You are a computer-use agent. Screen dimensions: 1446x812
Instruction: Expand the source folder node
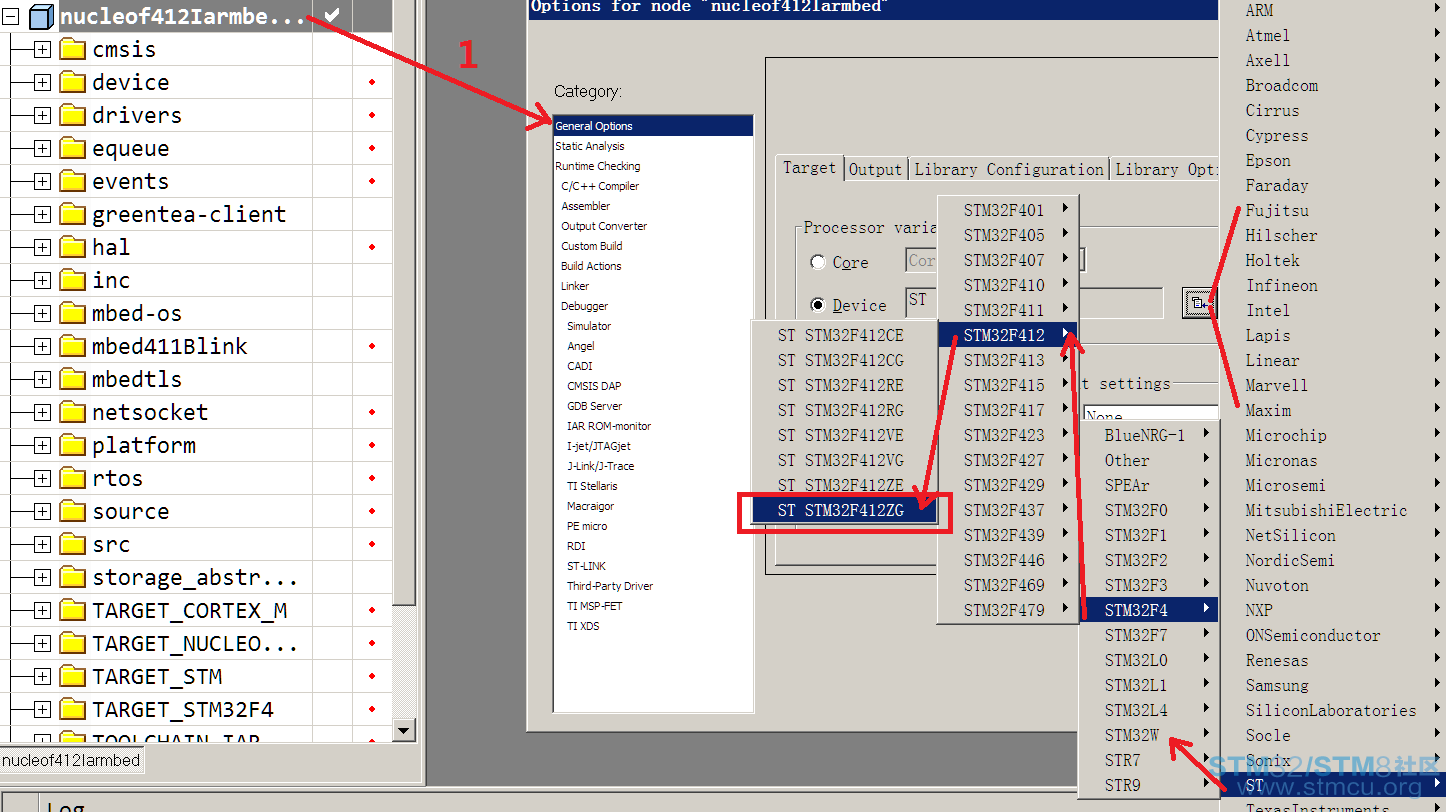click(x=42, y=511)
